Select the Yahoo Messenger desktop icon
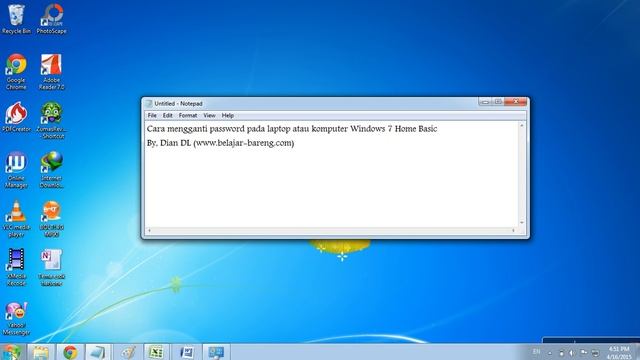The height and width of the screenshot is (360, 640). point(16,318)
